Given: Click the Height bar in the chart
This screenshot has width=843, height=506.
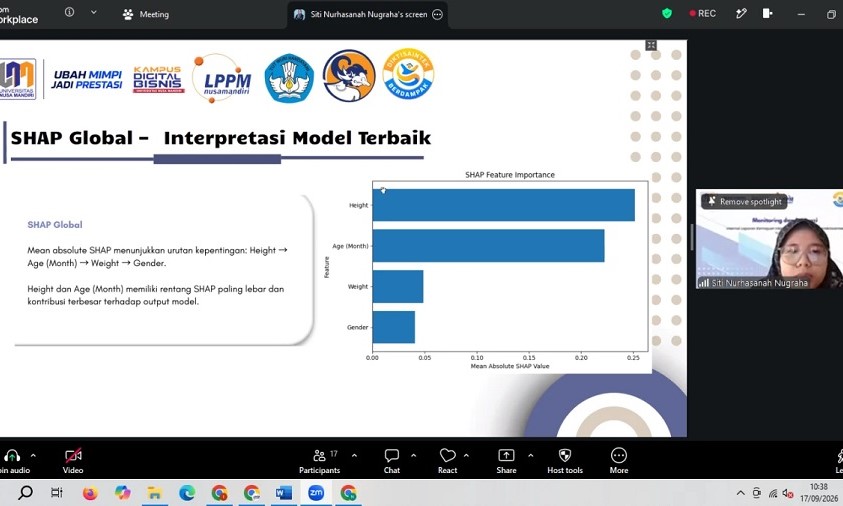Looking at the screenshot, I should (503, 205).
